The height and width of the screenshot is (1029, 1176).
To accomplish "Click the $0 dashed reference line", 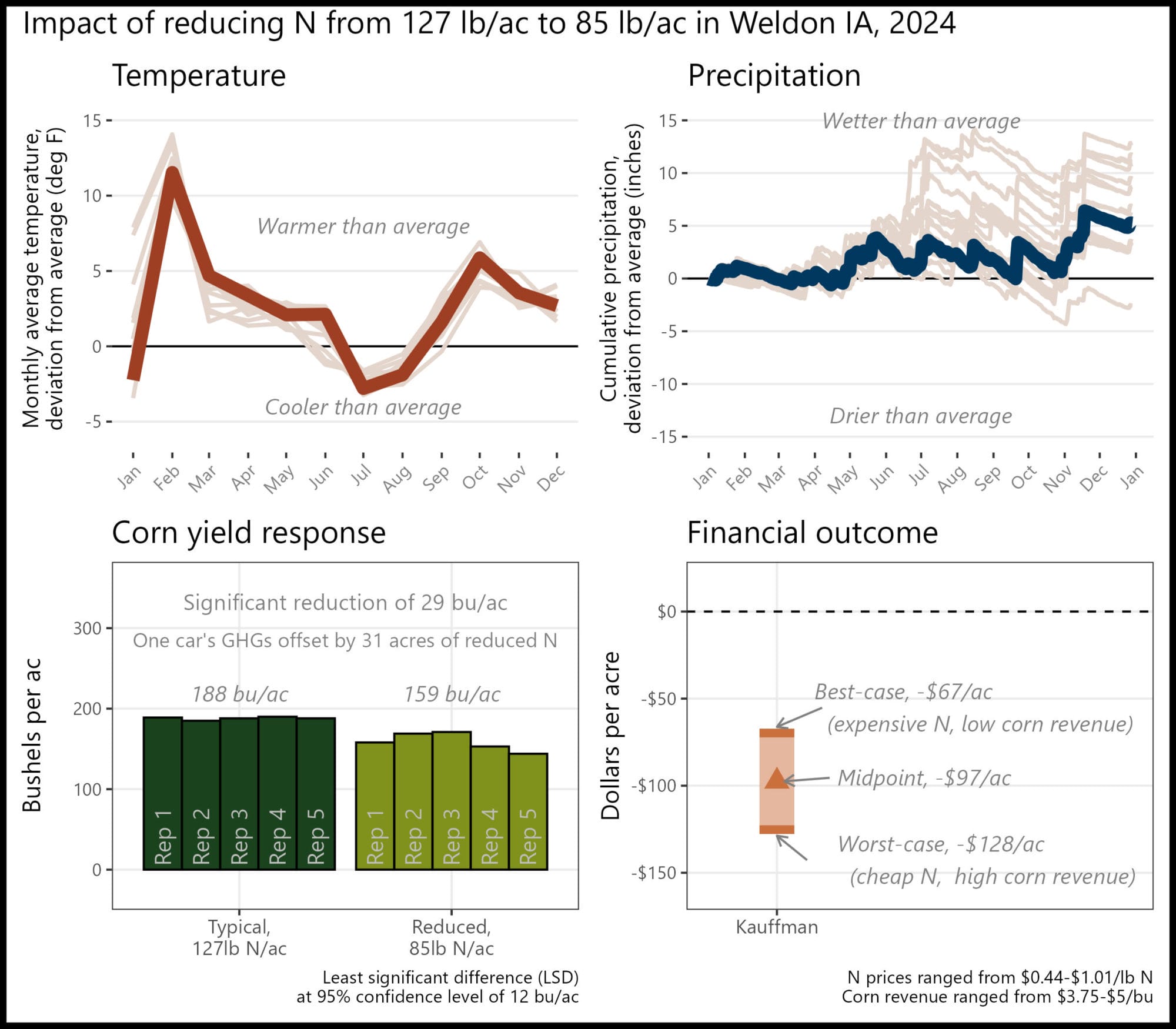I will pos(920,612).
